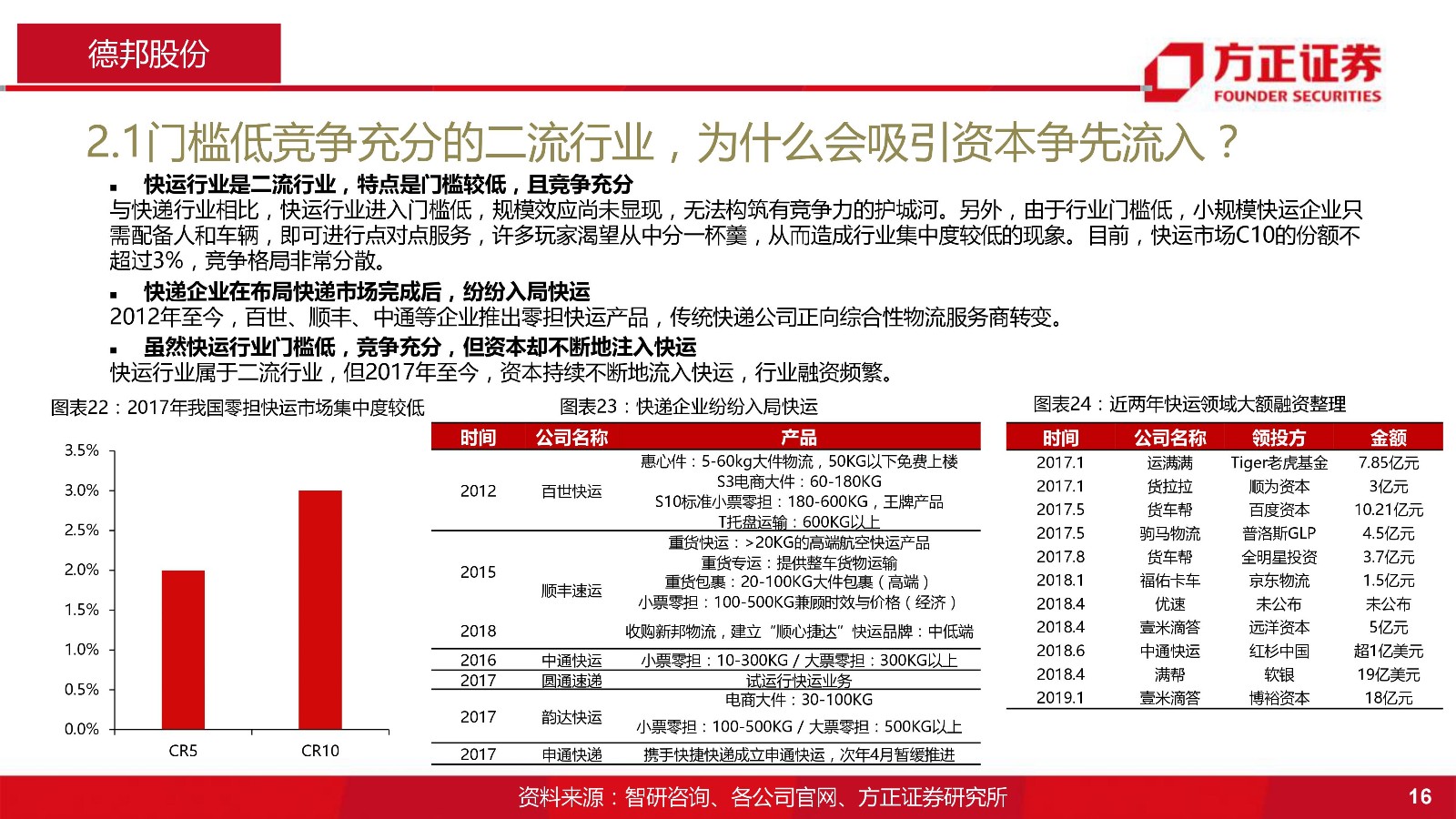Click the Tiger老虎基金 investor cell
Viewport: 1456px width, 819px height.
(x=1279, y=463)
